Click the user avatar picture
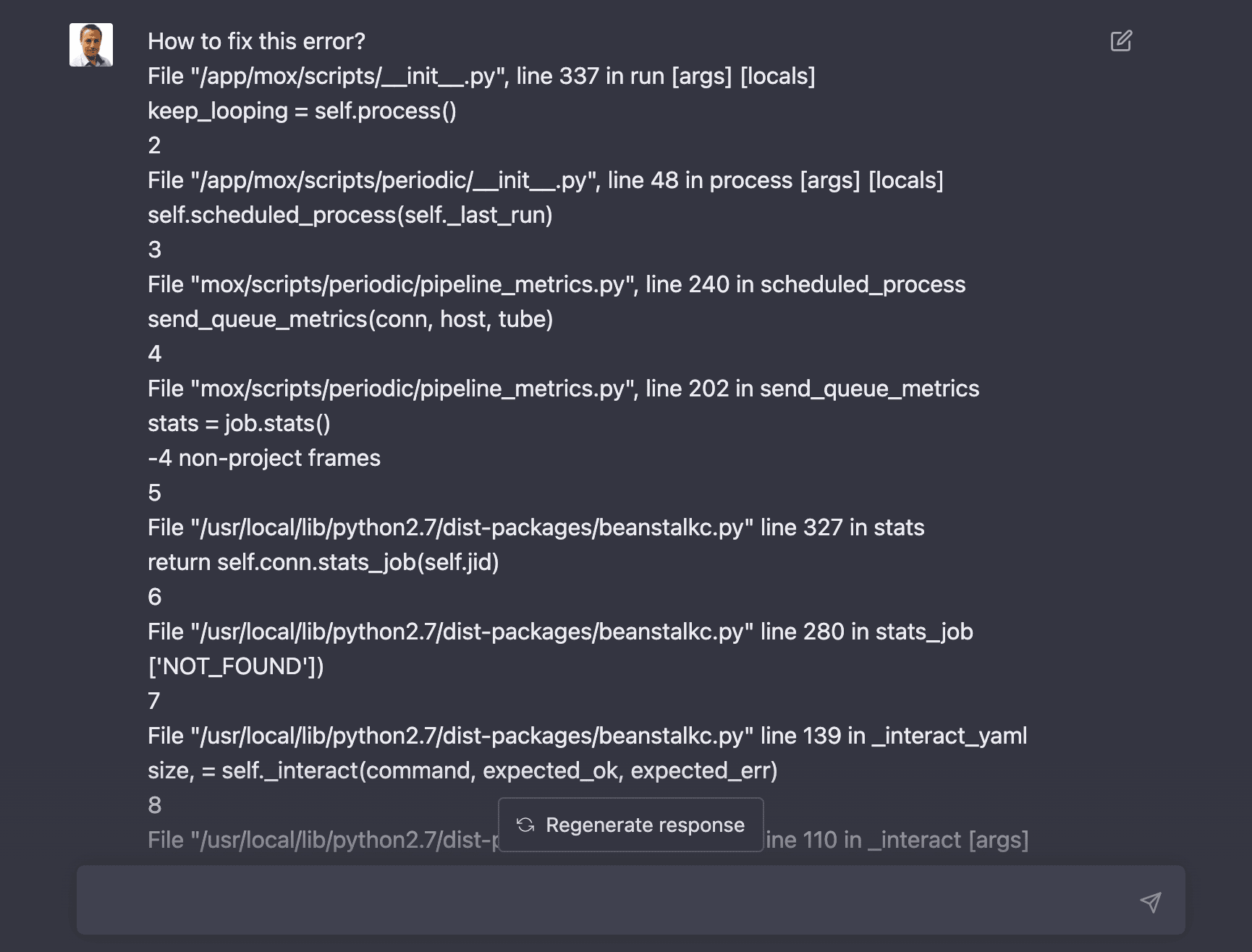Image resolution: width=1252 pixels, height=952 pixels. coord(91,45)
